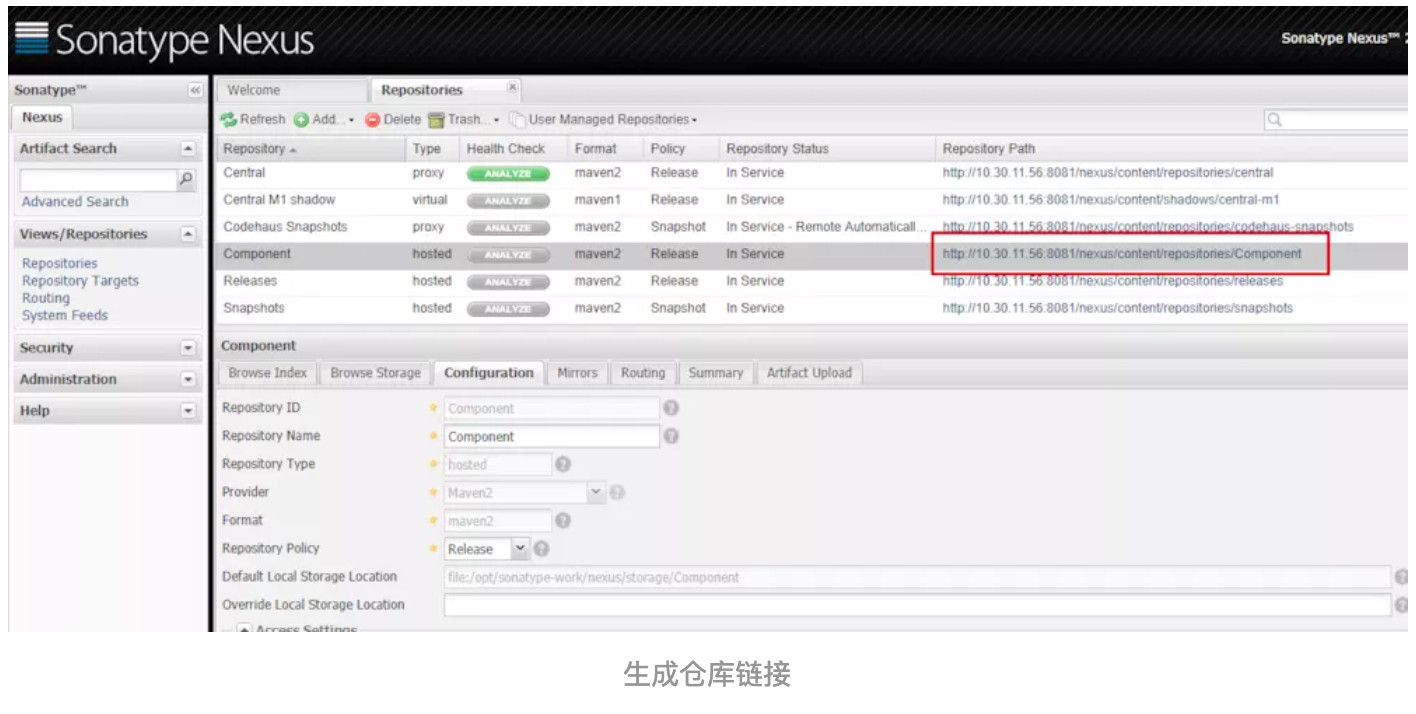Click the Repository Name input field
The image size is (1416, 714).
552,436
